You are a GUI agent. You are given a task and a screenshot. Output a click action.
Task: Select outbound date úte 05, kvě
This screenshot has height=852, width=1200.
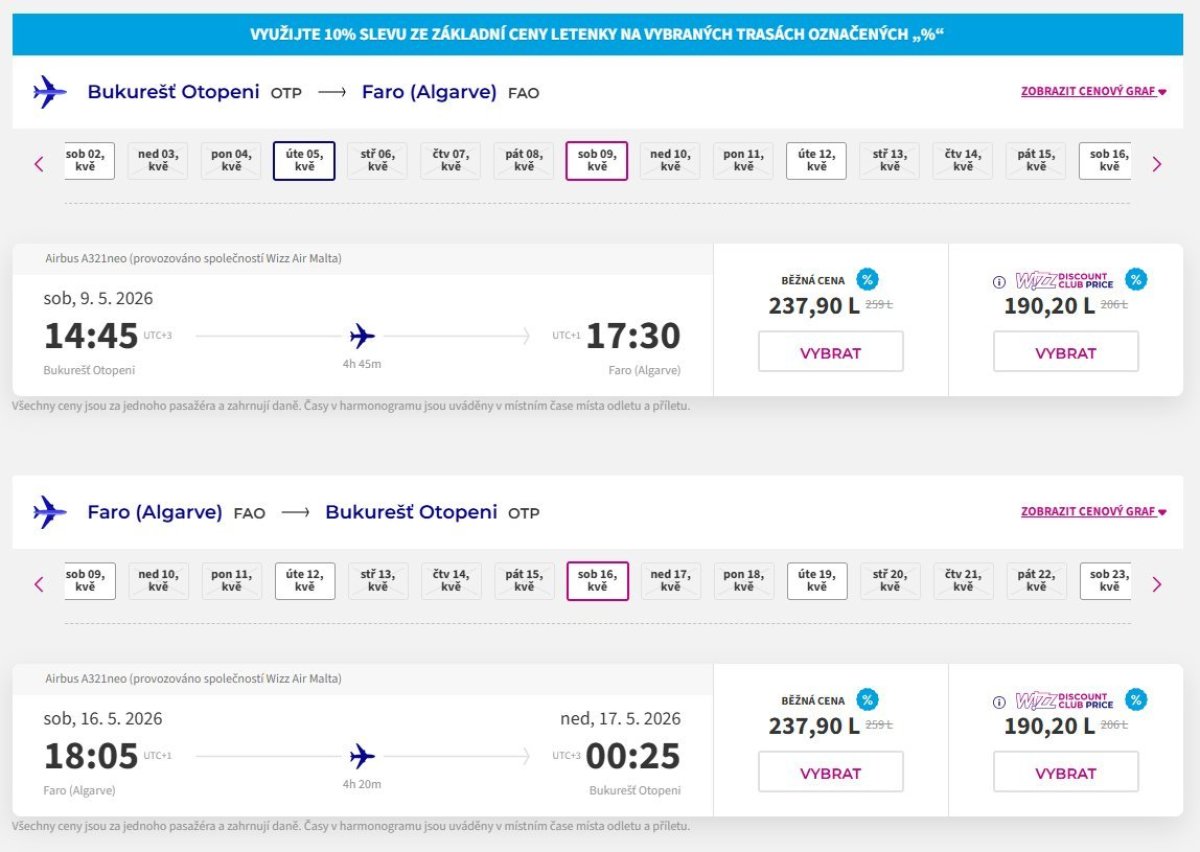[x=304, y=161]
